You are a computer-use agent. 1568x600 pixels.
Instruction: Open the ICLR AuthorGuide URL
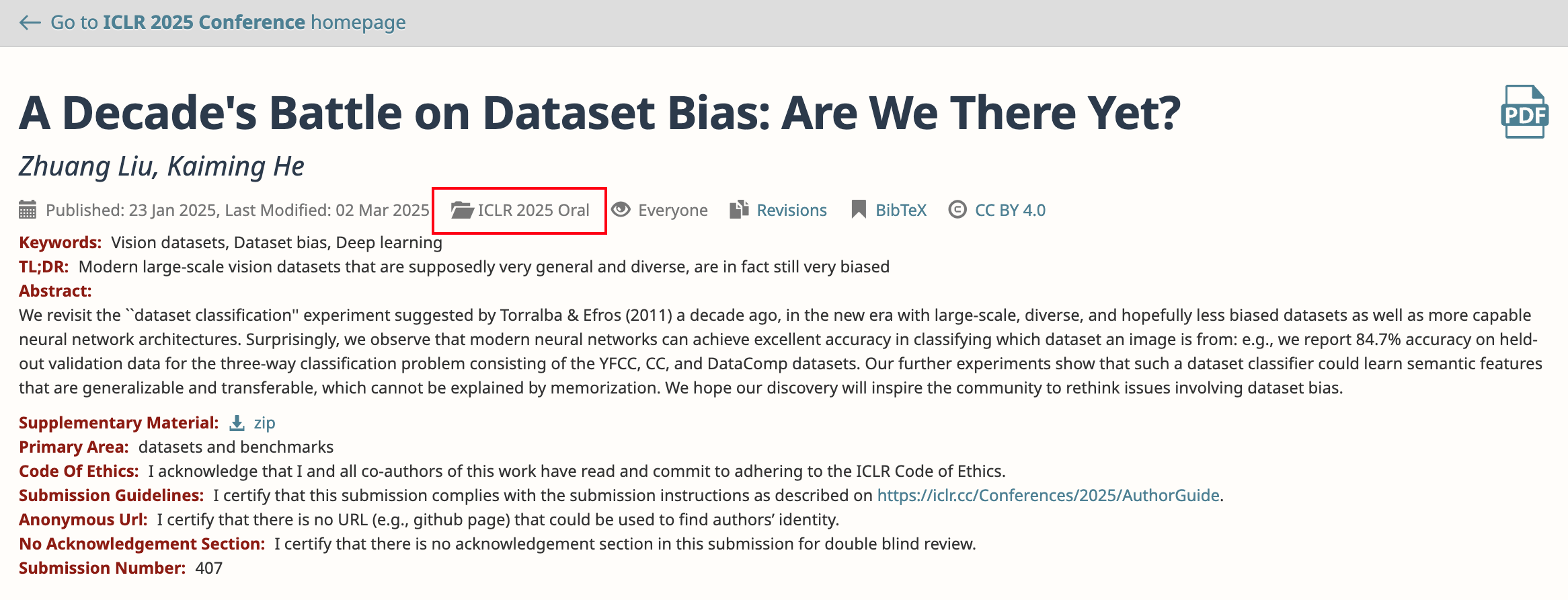coord(1048,496)
